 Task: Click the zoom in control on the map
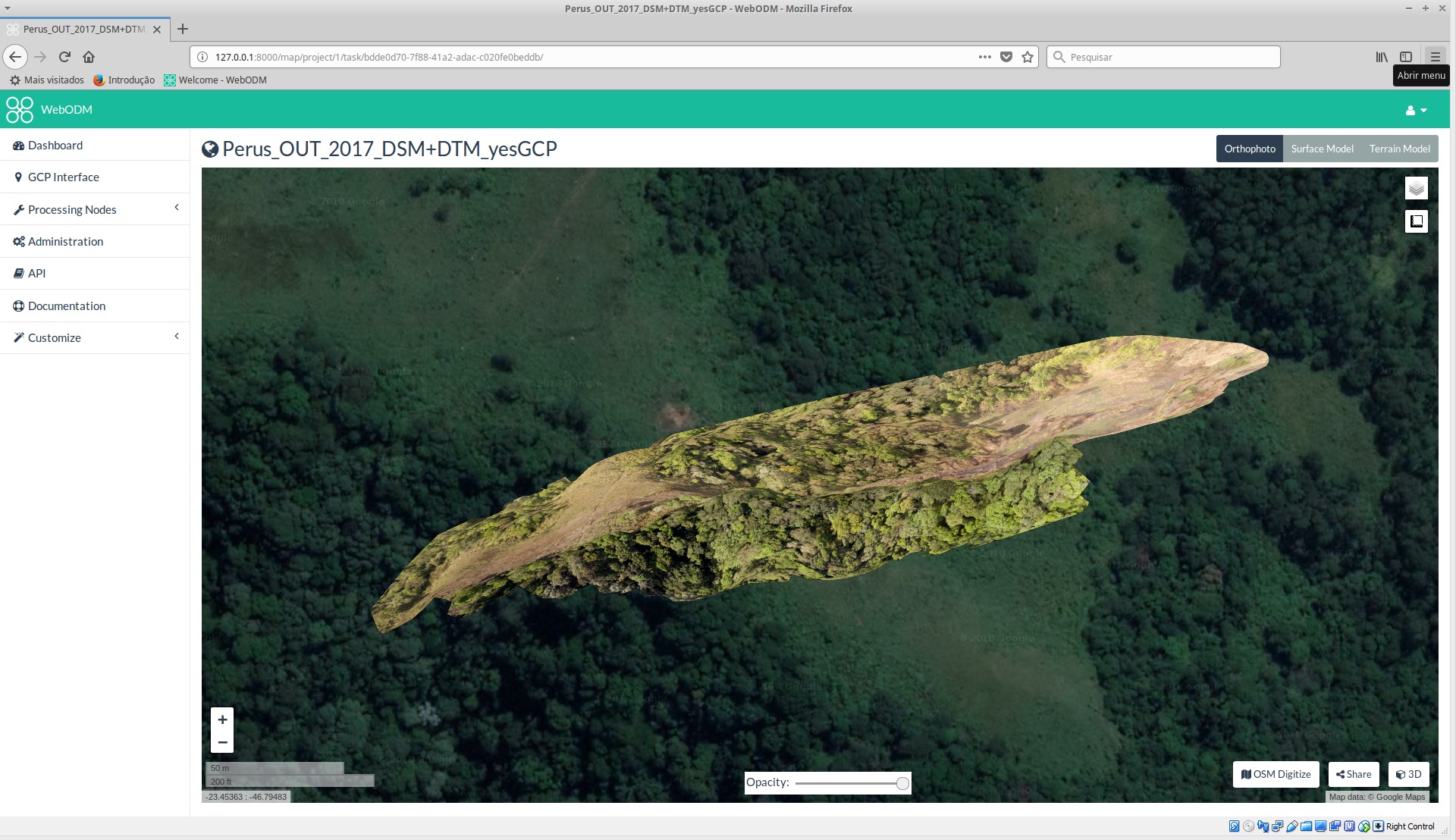coord(222,719)
